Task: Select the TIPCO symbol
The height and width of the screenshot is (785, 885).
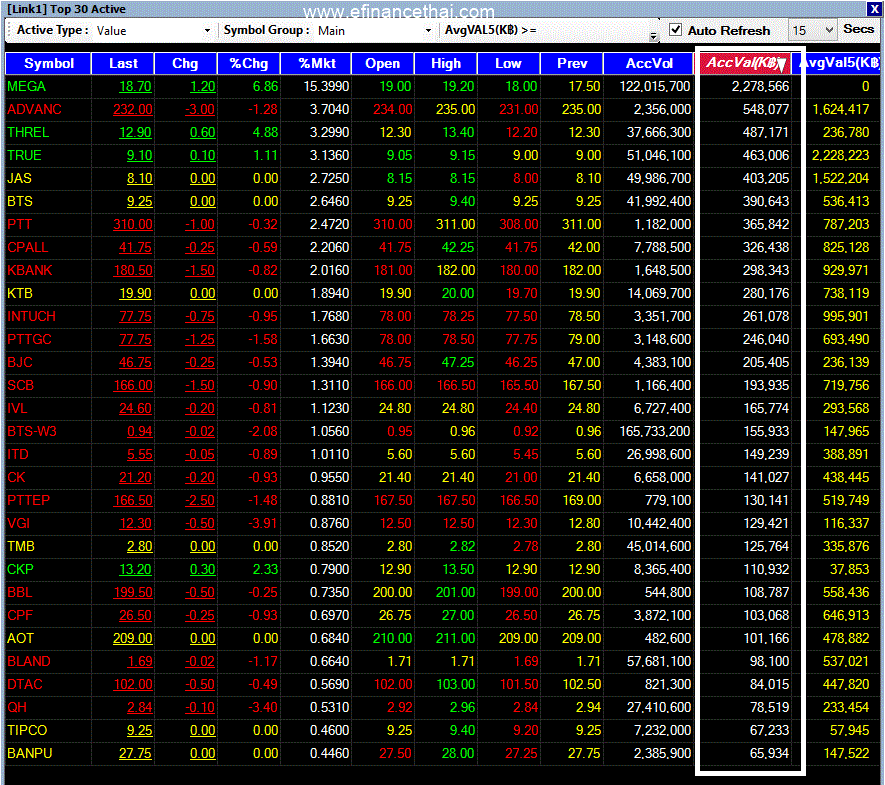Action: [x=27, y=731]
